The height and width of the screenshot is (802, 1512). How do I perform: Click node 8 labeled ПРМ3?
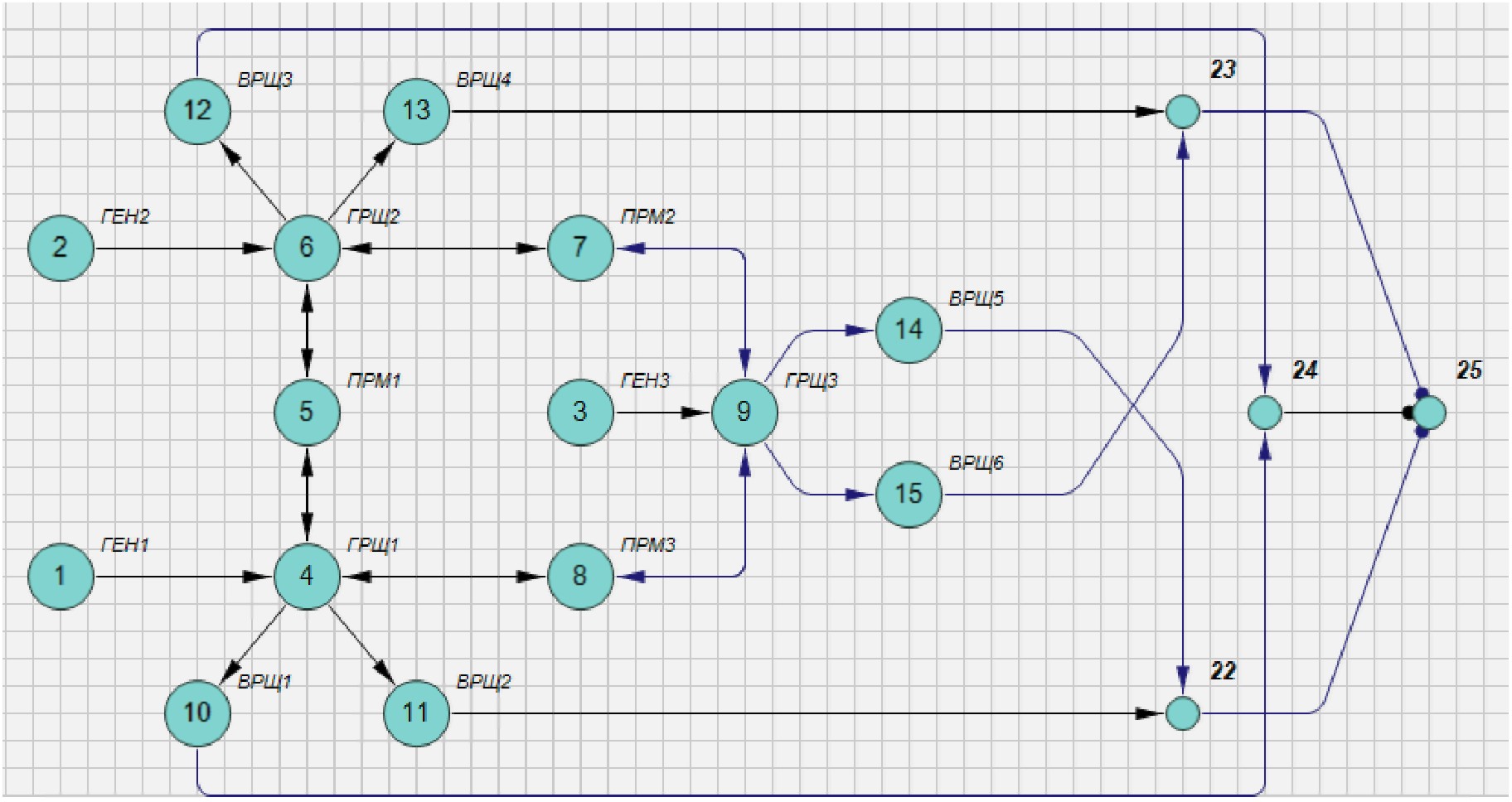pyautogui.click(x=580, y=577)
